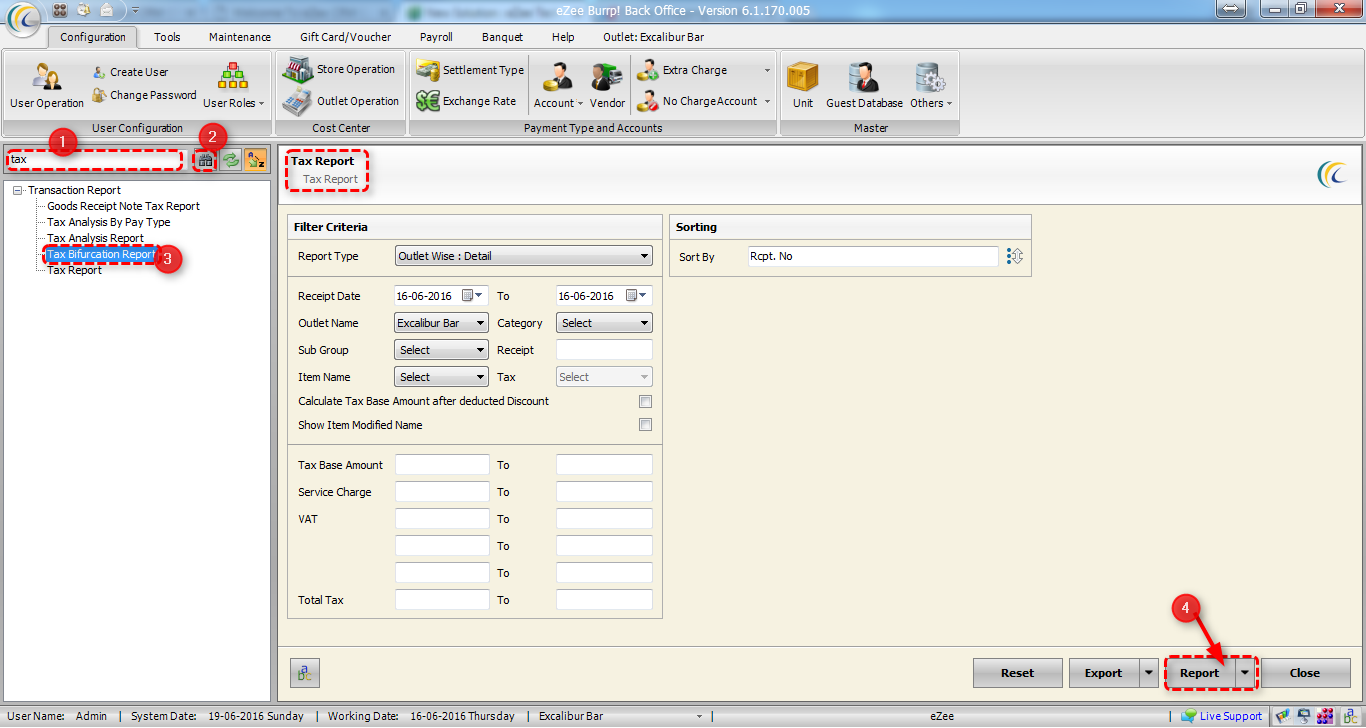Open the Others menu
This screenshot has height=728, width=1366.
click(x=931, y=86)
